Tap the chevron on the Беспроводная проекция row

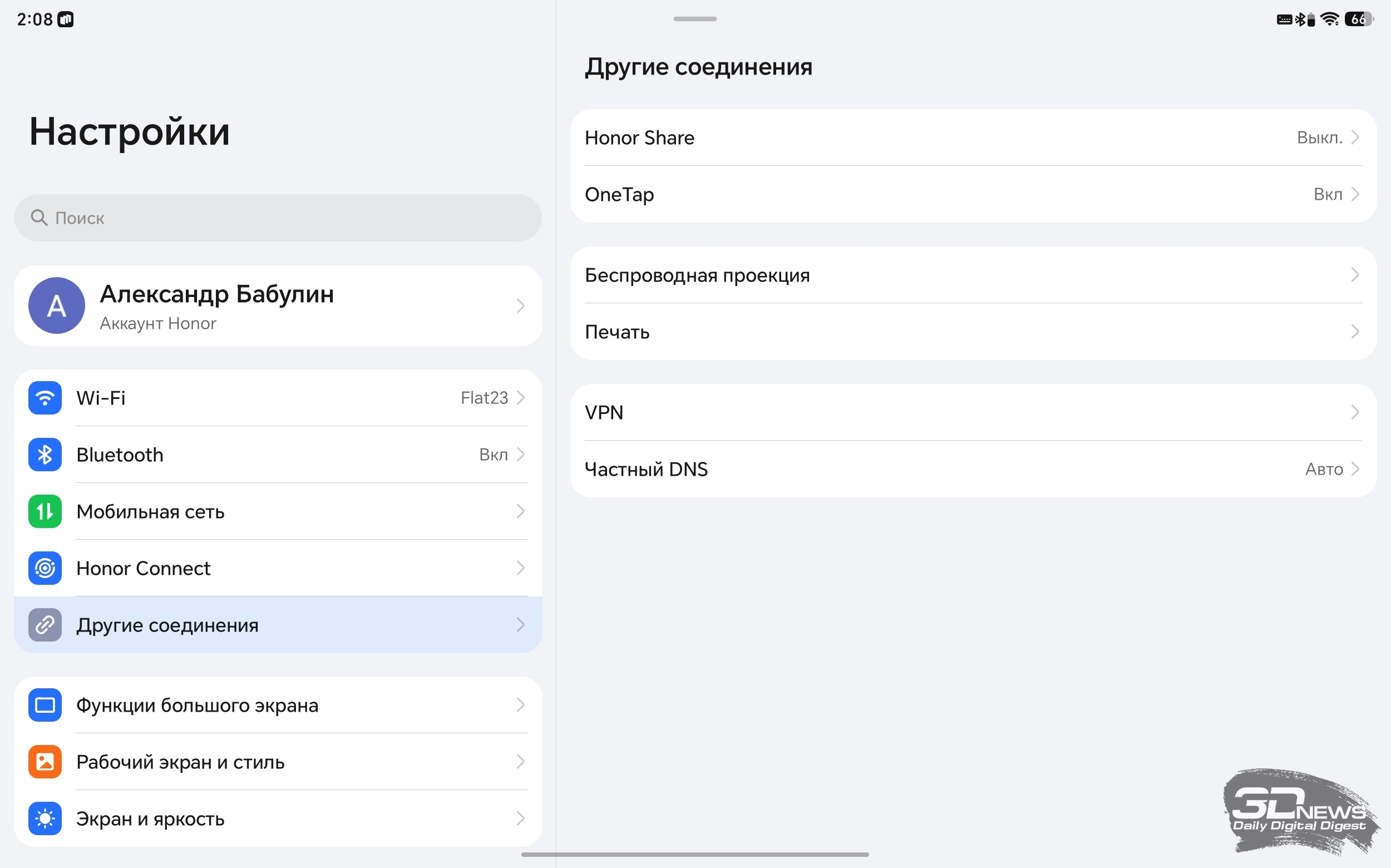click(1355, 275)
